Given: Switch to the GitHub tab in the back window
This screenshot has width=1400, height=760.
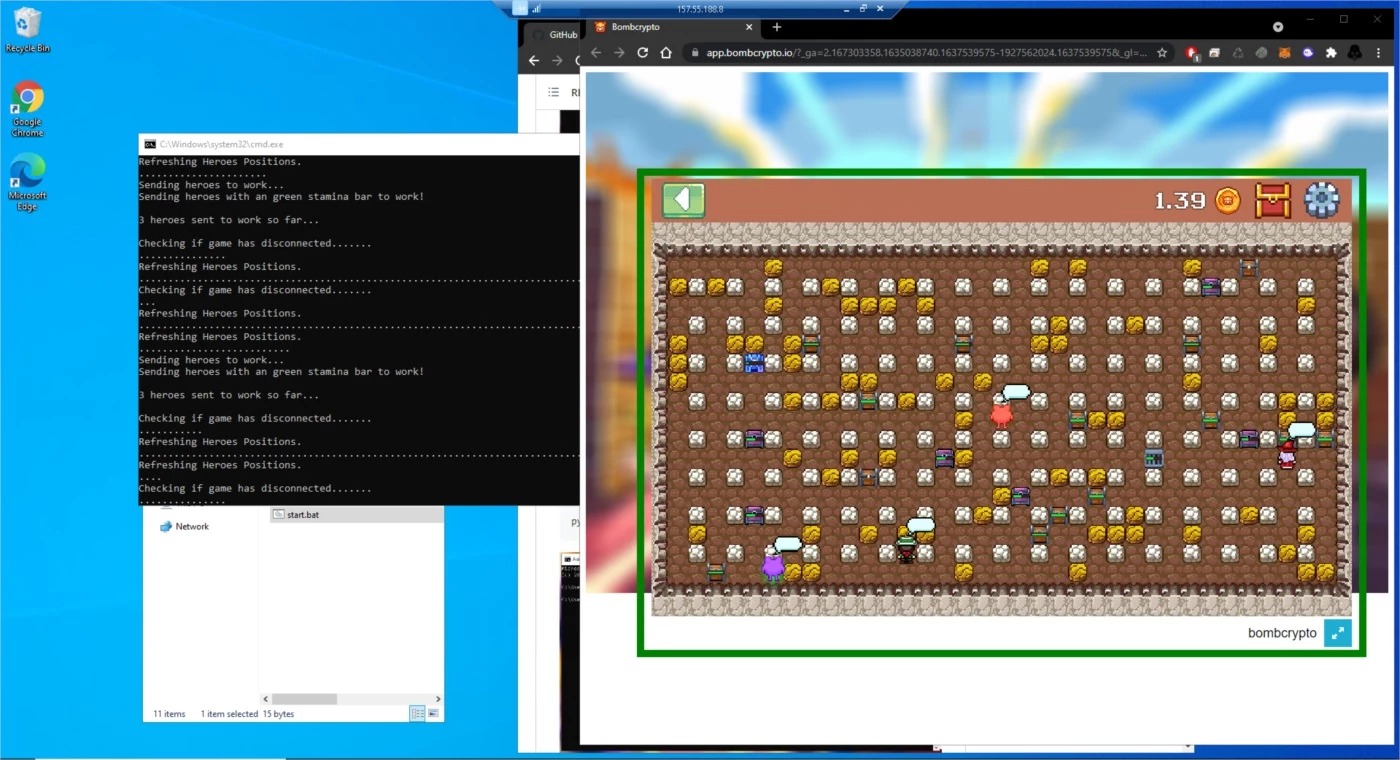Looking at the screenshot, I should click(554, 34).
